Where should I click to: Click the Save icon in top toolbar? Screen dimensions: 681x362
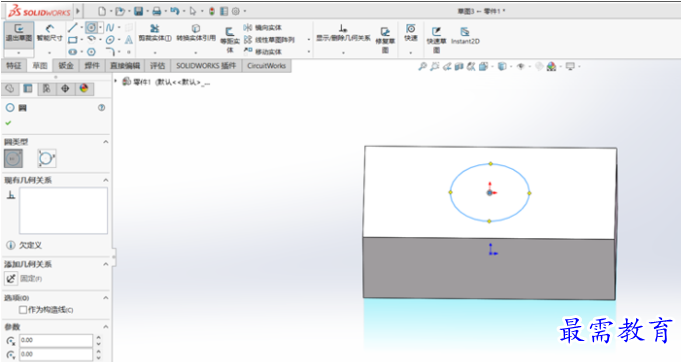coord(138,11)
